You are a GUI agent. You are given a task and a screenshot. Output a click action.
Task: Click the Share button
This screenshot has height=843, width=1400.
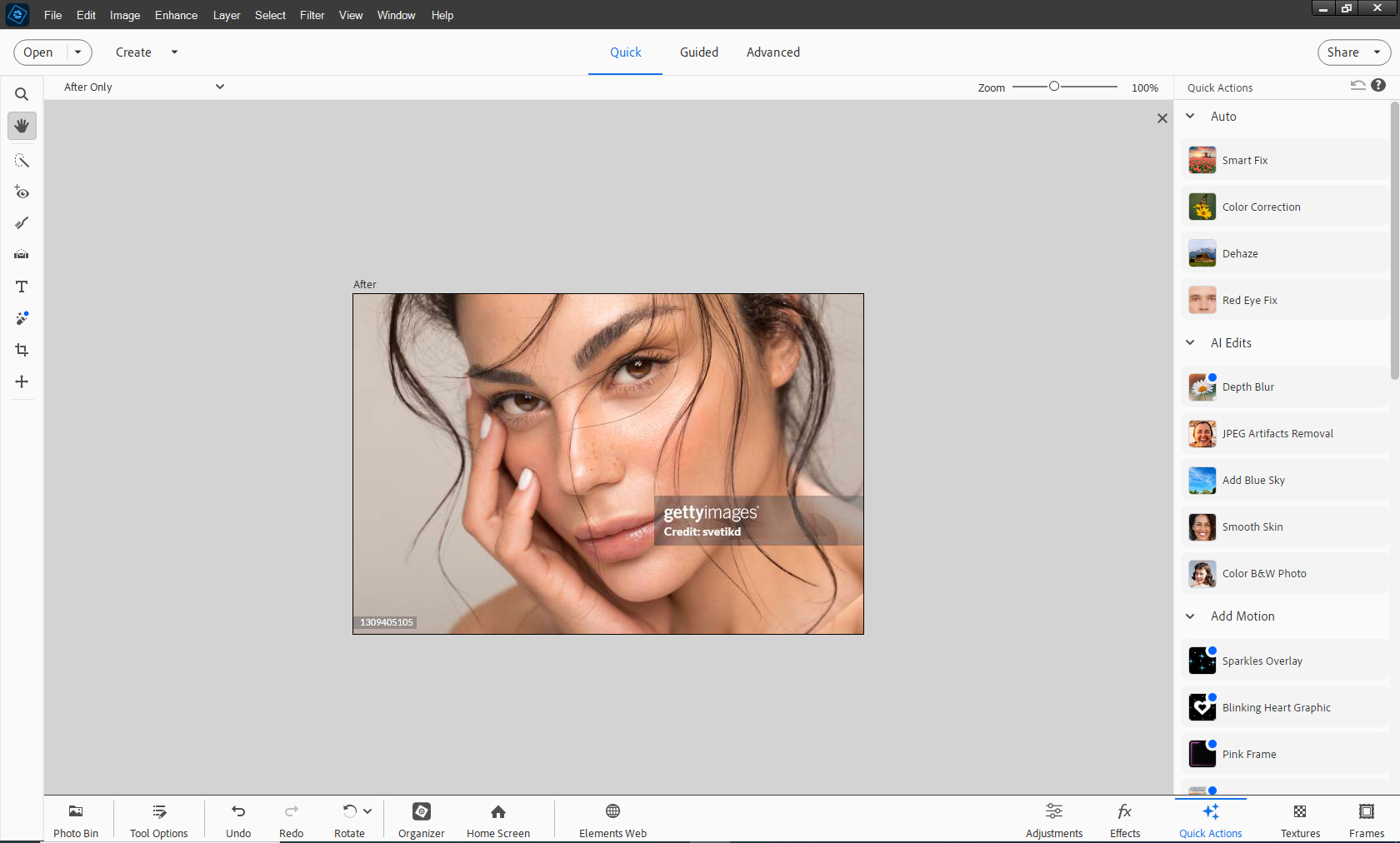pos(1342,52)
